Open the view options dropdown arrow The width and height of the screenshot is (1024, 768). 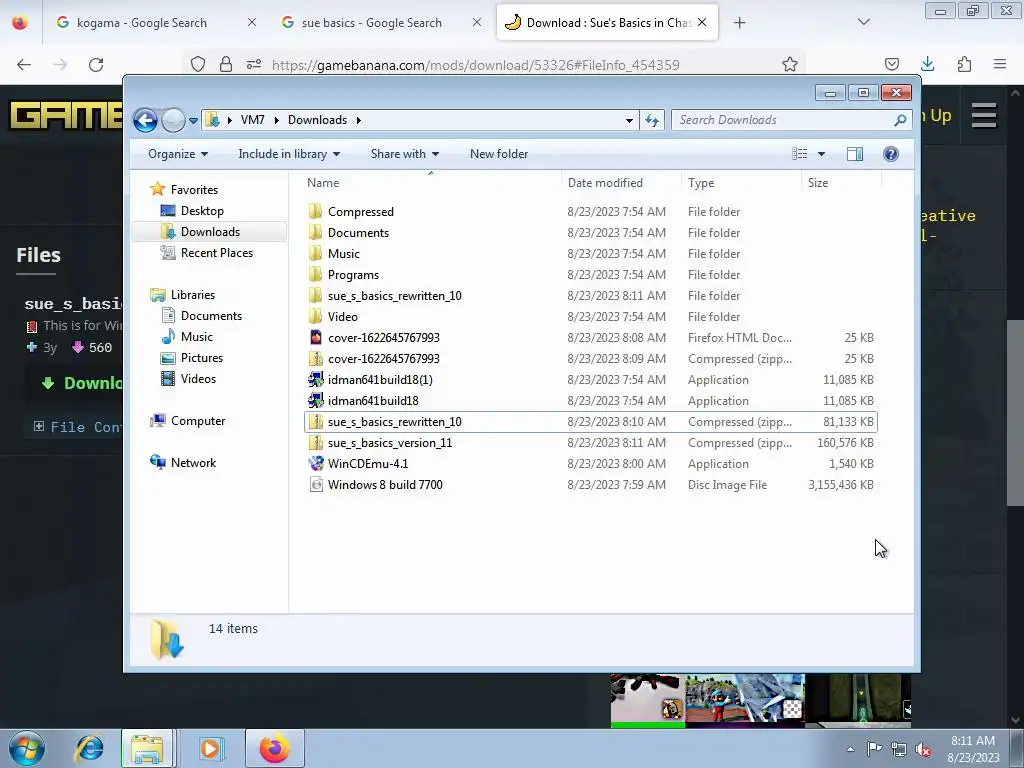click(822, 154)
